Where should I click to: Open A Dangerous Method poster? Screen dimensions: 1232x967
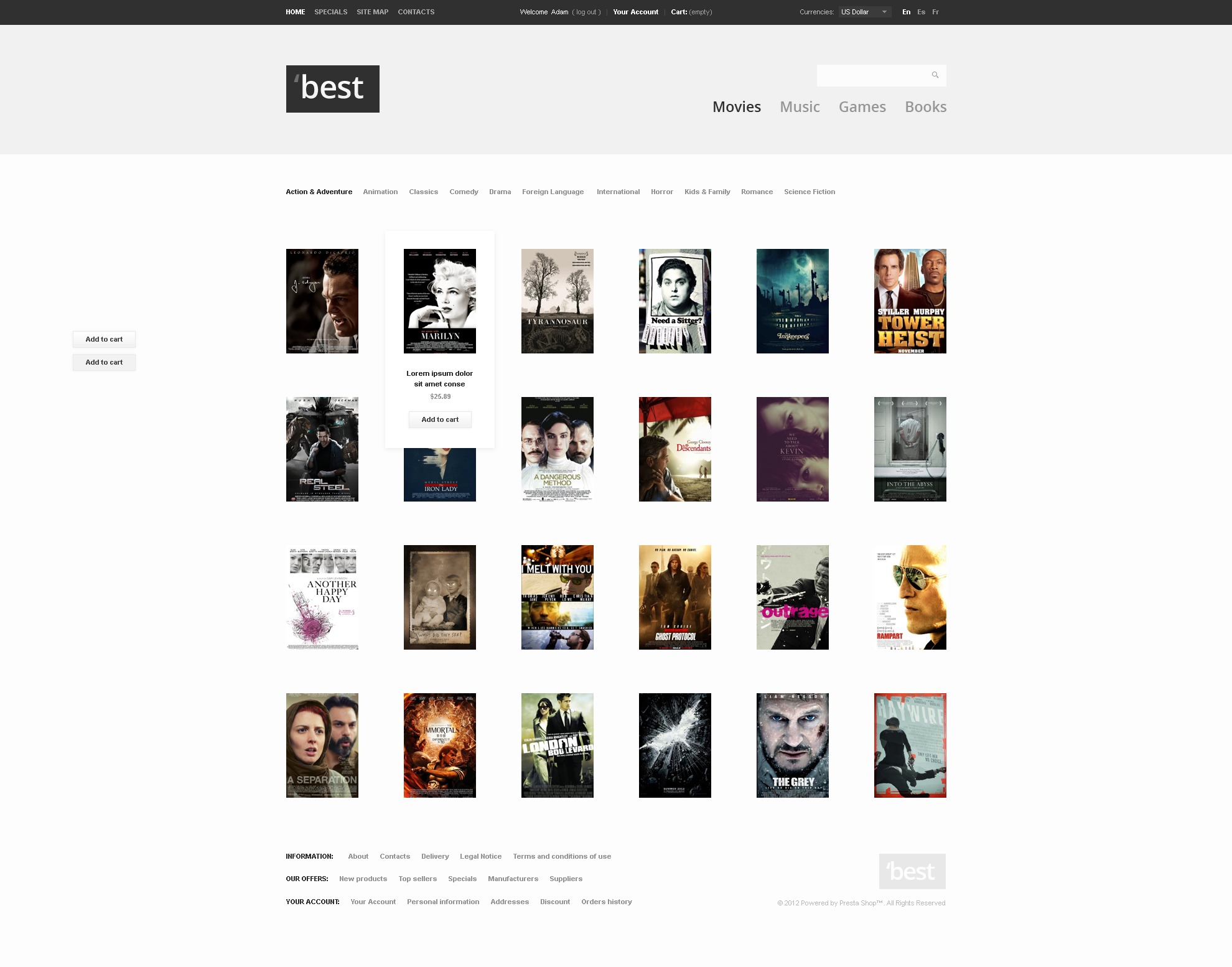558,449
